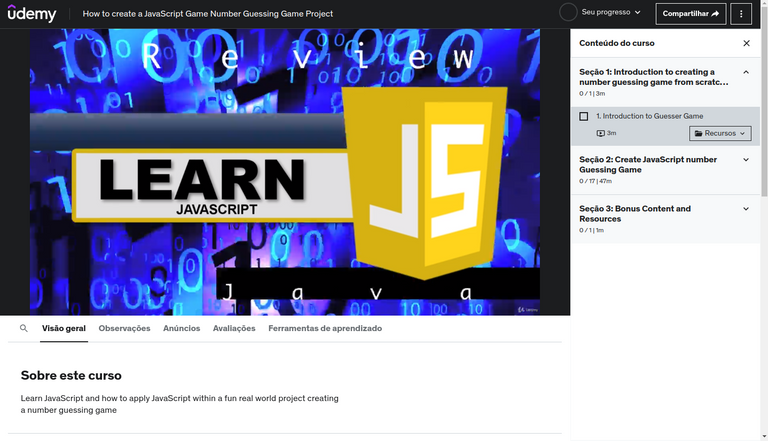
Task: Go to the Avaliações tab
Action: tap(234, 328)
